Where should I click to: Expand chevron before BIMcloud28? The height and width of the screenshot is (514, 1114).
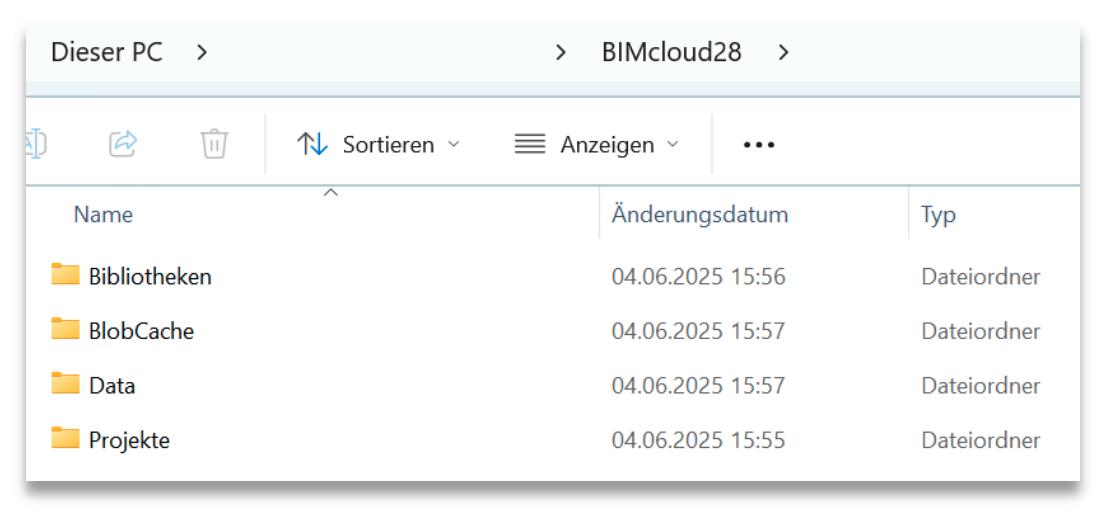(x=561, y=52)
